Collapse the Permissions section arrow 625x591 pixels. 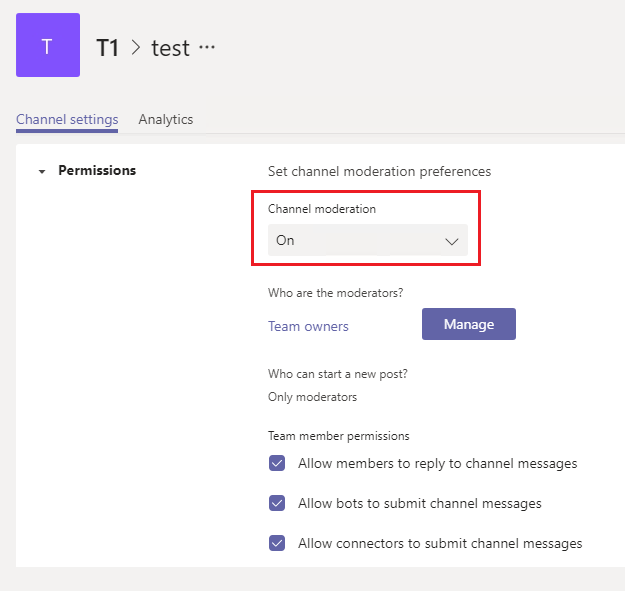pos(42,172)
